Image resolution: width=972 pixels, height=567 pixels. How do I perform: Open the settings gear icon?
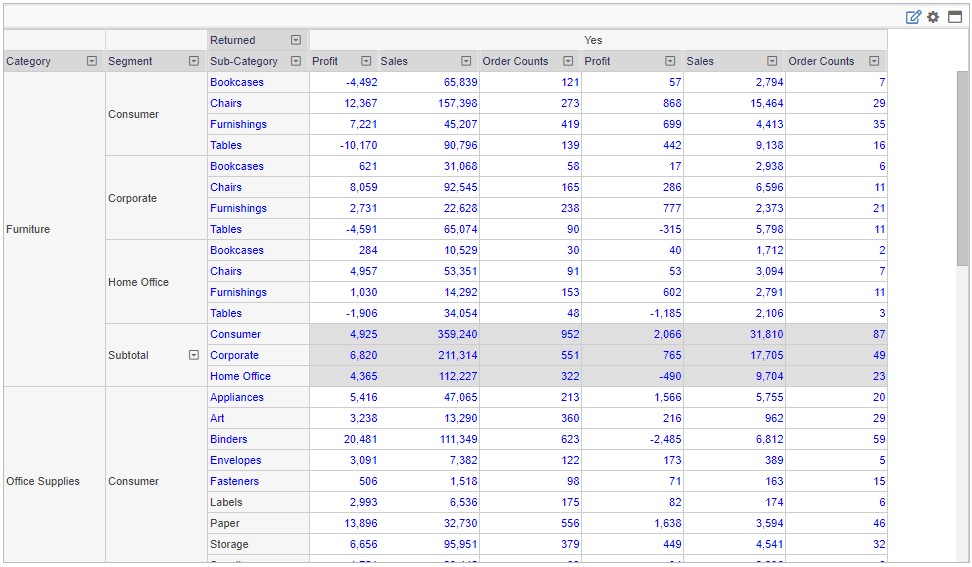[x=933, y=17]
